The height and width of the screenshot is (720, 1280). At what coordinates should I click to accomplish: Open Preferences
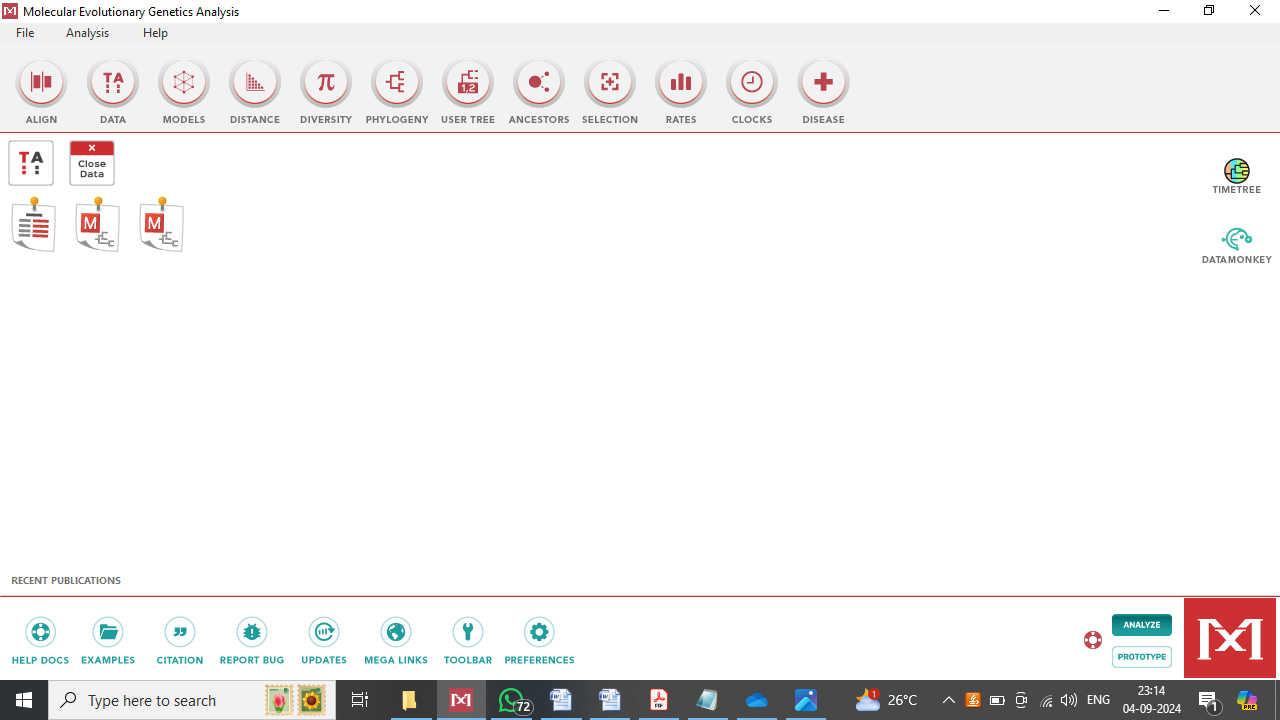539,641
